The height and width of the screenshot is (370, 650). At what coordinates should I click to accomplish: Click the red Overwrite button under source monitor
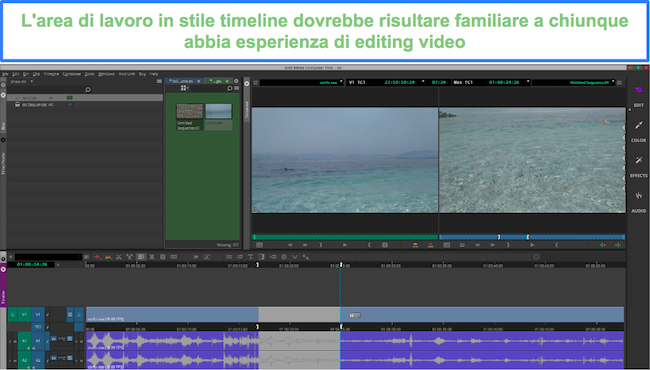[430, 245]
